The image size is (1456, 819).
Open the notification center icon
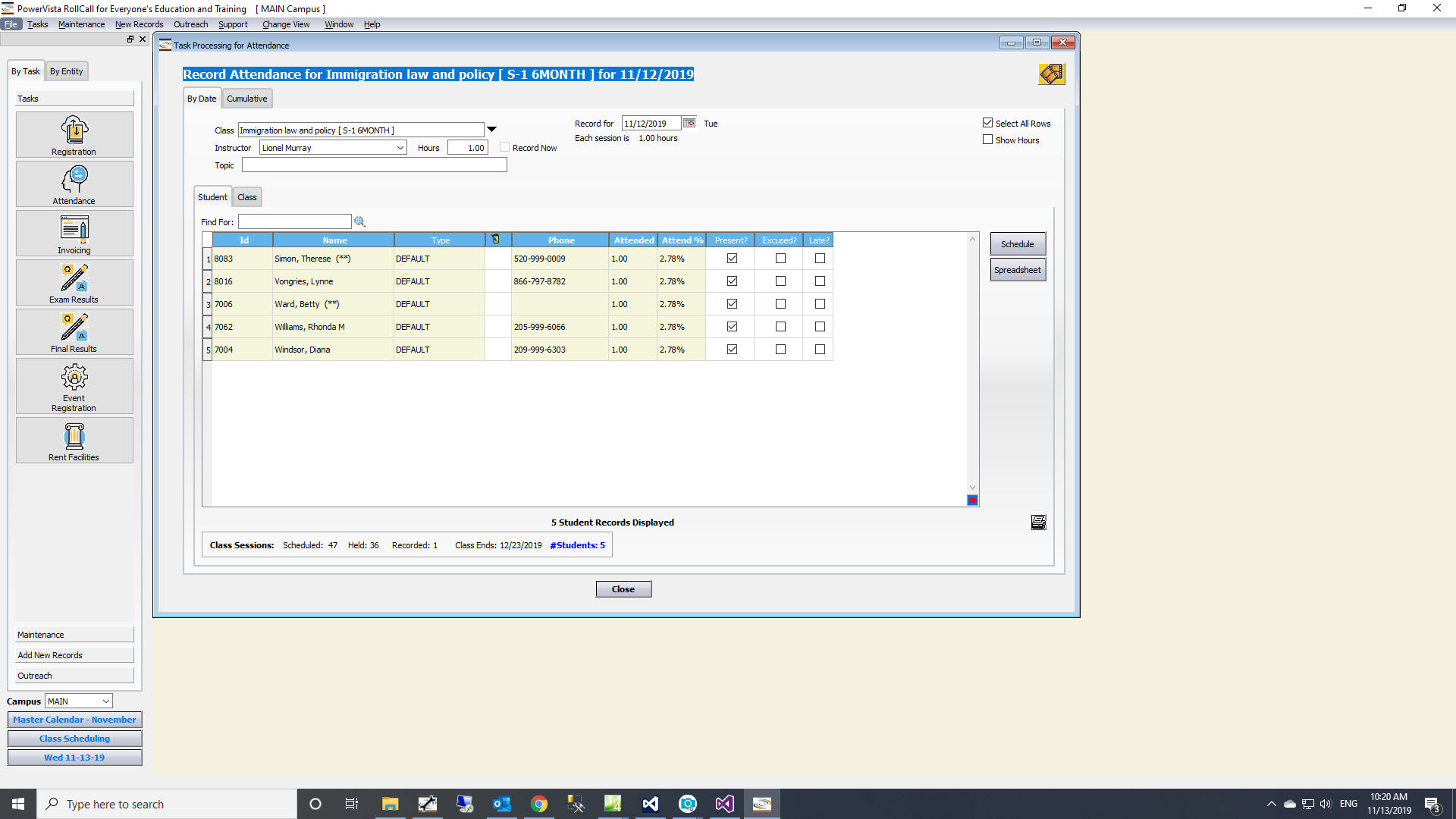coord(1432,805)
